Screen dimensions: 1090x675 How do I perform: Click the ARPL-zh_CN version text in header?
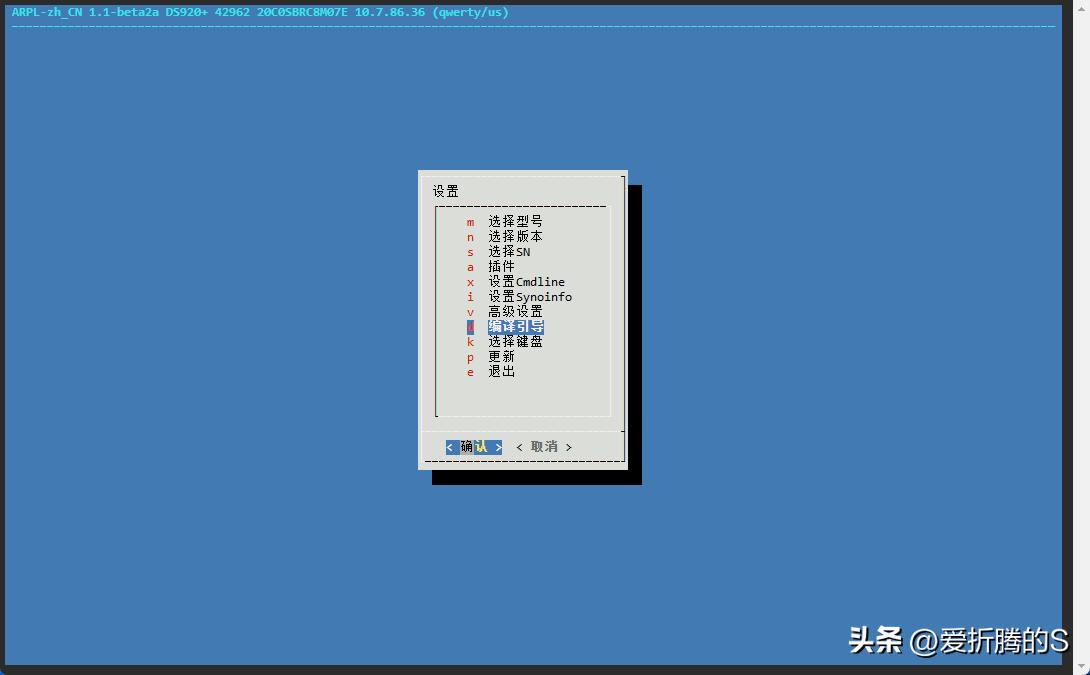click(50, 12)
